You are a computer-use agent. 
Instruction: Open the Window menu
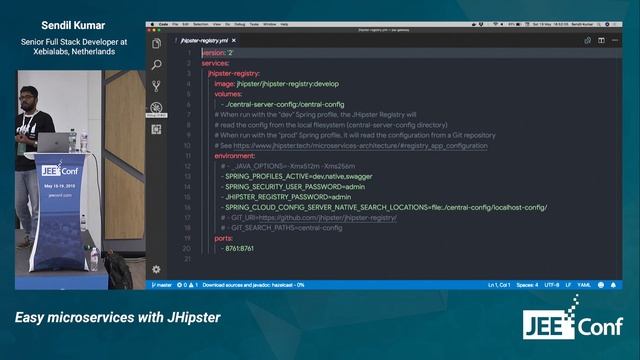point(269,24)
